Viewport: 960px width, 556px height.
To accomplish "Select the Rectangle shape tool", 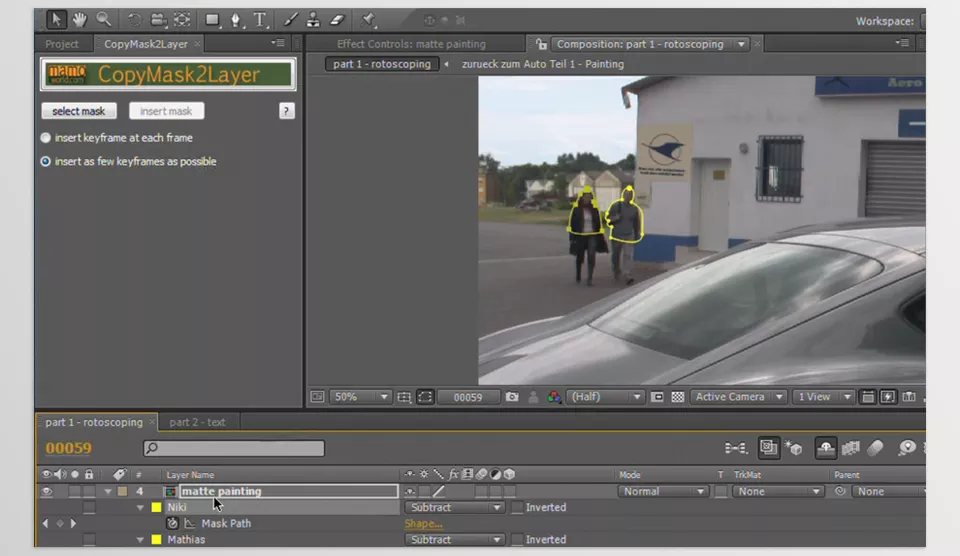I will [212, 20].
